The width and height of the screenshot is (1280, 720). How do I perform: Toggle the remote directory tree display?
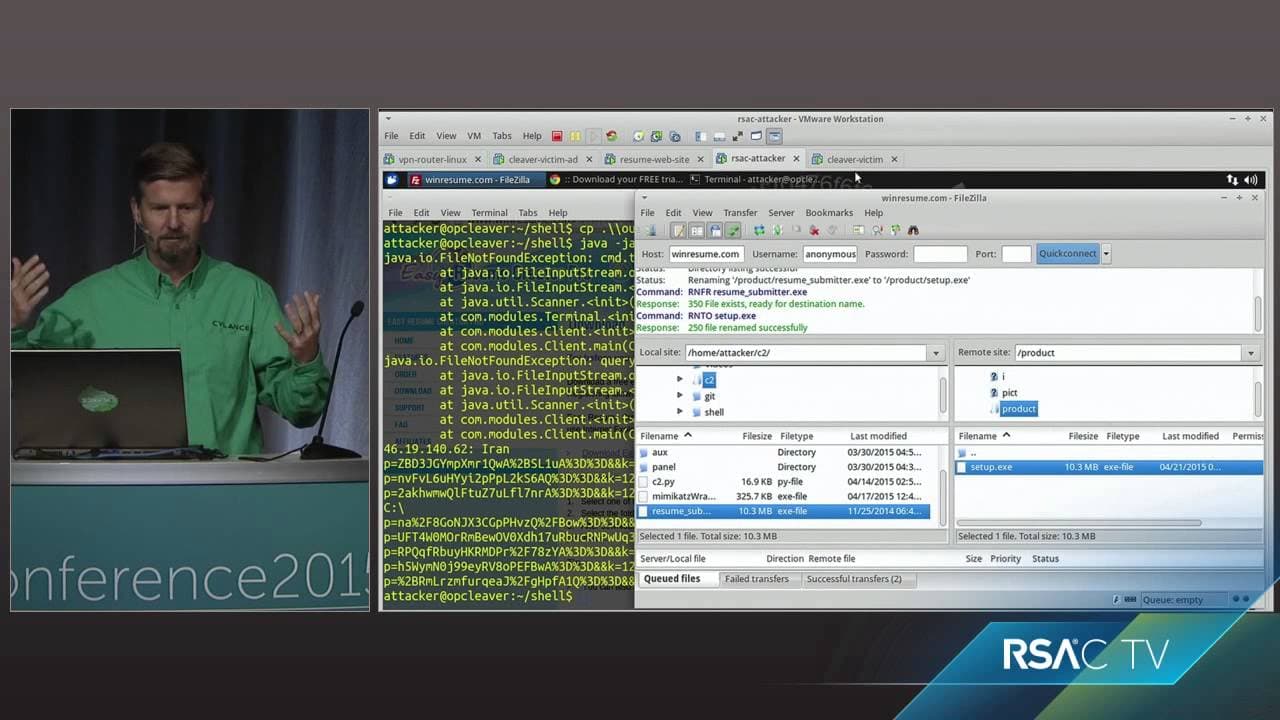click(x=715, y=231)
